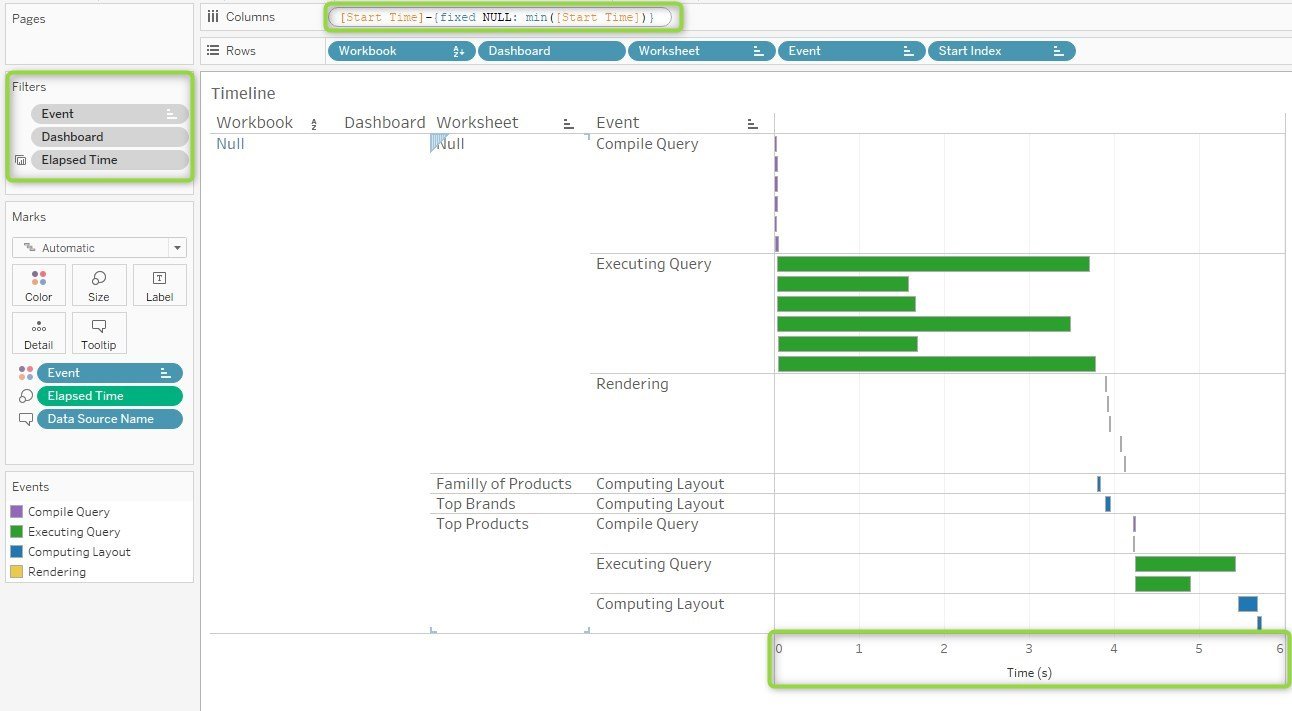
Task: Click the Tooltip button on Marks card
Action: click(x=99, y=333)
